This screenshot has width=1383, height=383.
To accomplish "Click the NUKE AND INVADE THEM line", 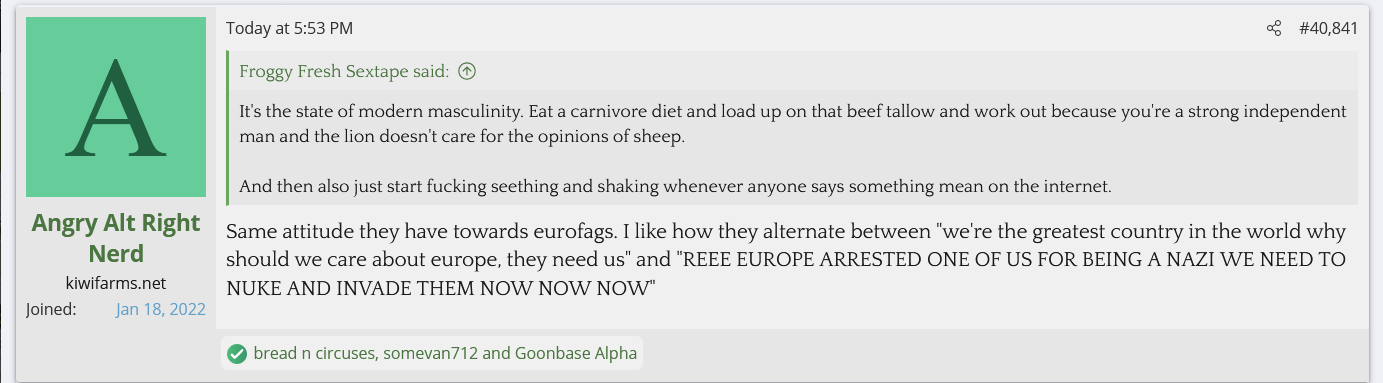I will coord(441,288).
